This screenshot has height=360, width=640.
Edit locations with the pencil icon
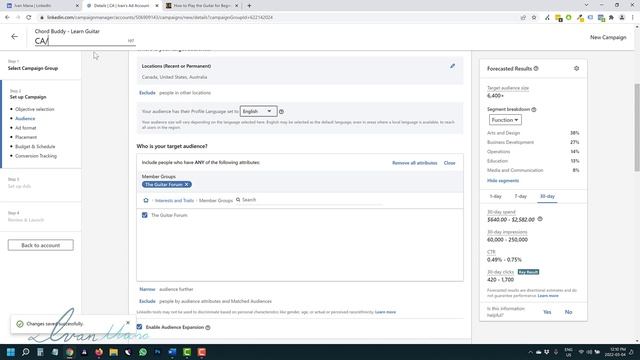click(452, 66)
